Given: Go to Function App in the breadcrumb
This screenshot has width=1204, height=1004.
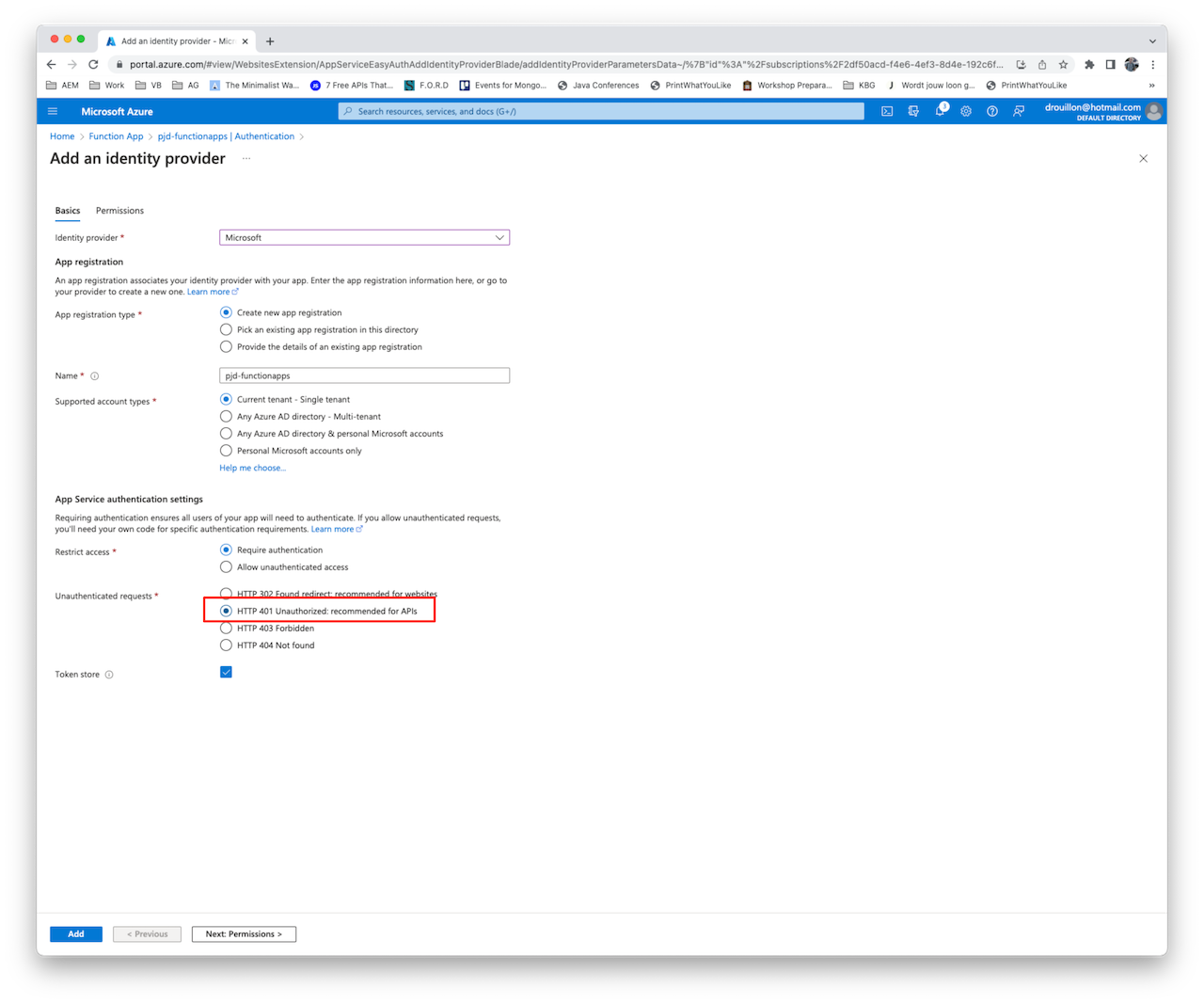Looking at the screenshot, I should [116, 136].
